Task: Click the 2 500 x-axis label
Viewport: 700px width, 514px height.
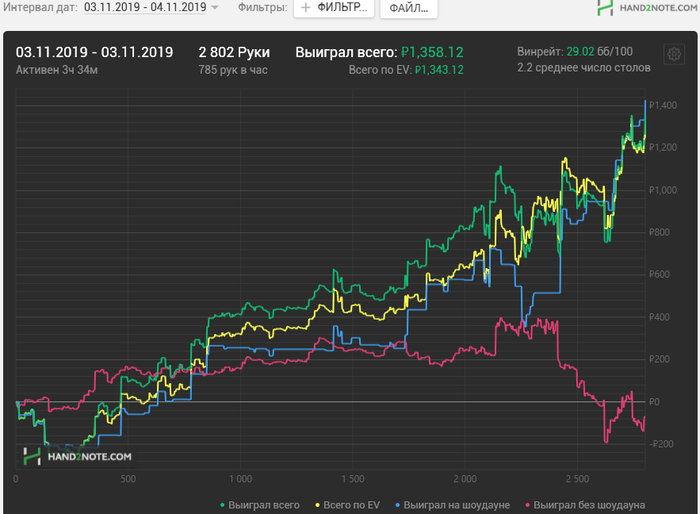Action: [x=577, y=479]
